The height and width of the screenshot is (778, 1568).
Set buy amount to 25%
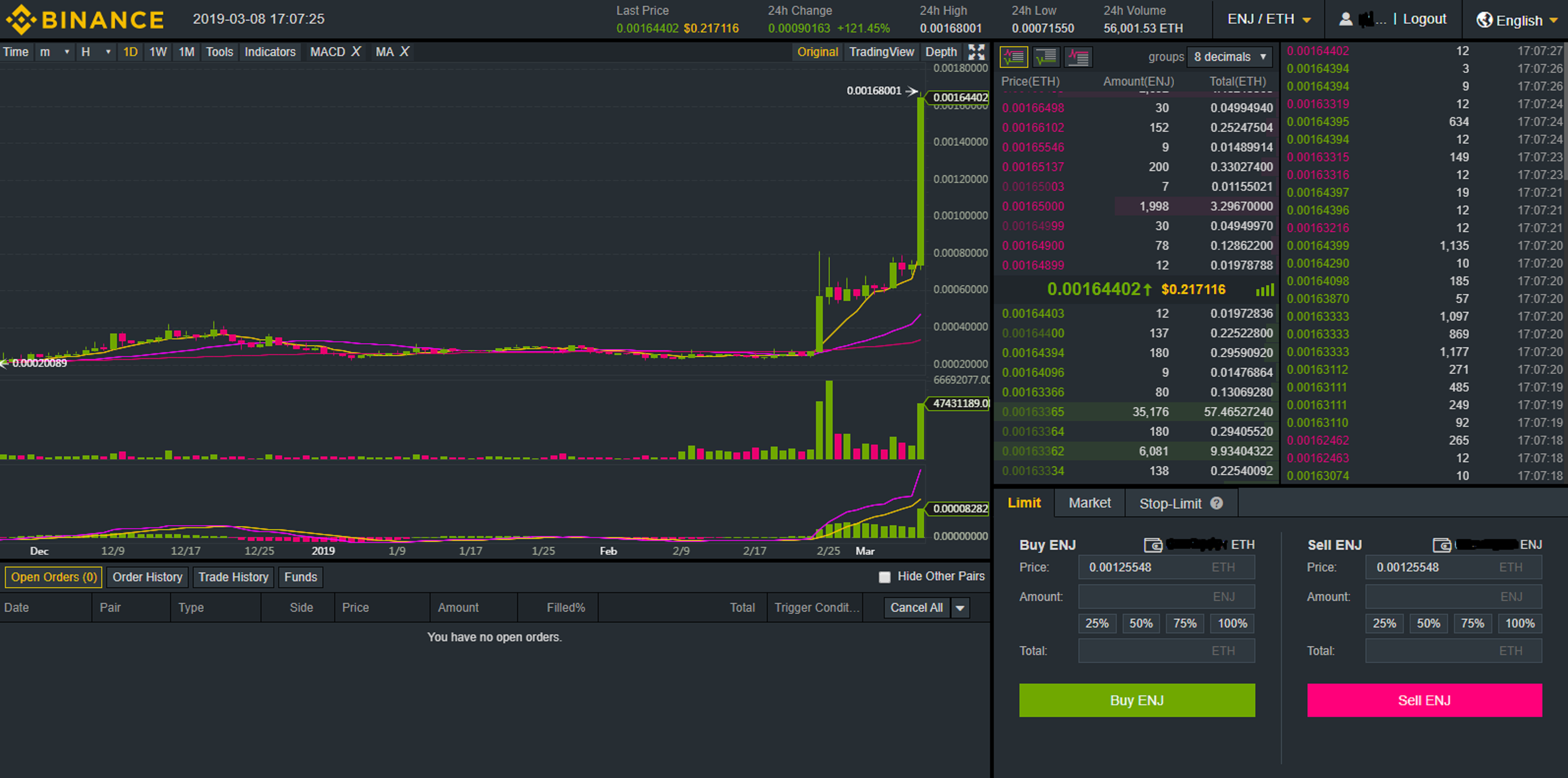pos(1097,624)
